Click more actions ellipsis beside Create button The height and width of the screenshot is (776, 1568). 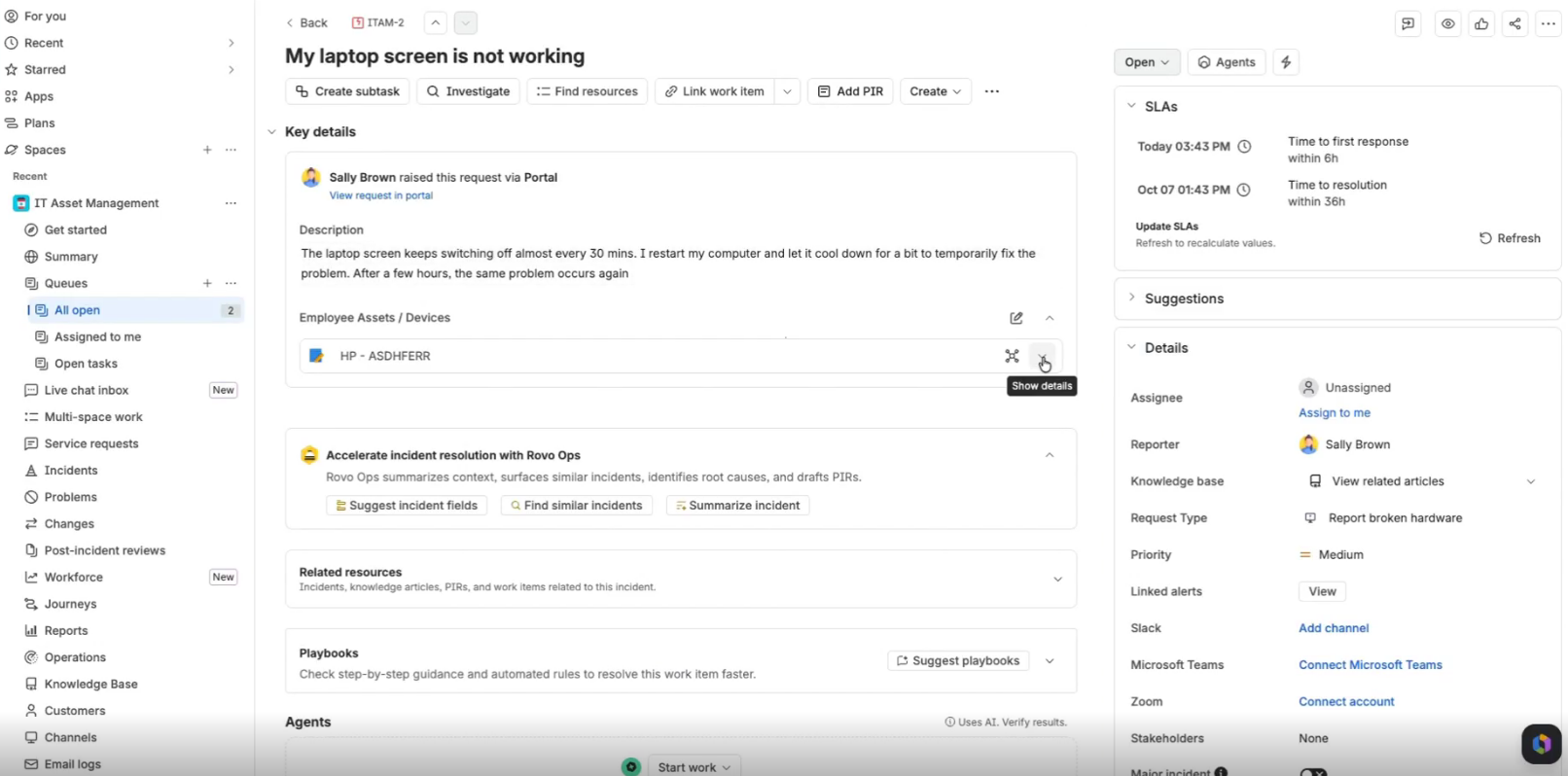click(x=991, y=91)
